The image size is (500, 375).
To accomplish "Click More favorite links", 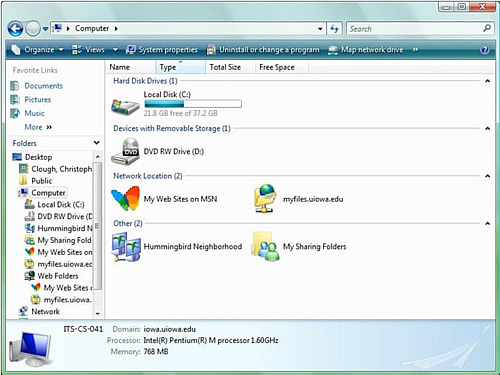I will pyautogui.click(x=38, y=127).
